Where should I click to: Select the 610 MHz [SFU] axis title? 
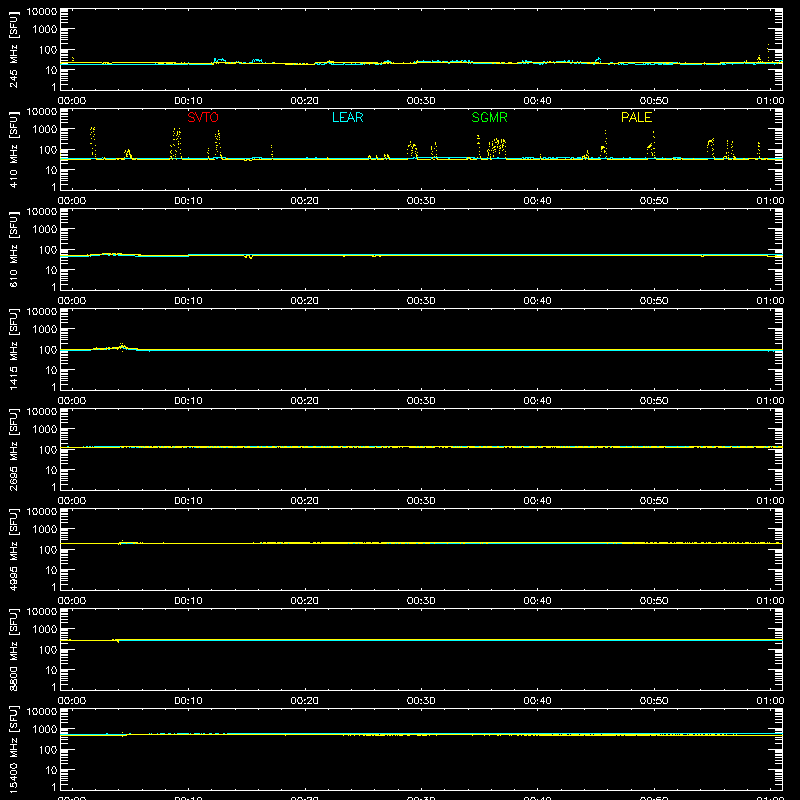[x=13, y=249]
